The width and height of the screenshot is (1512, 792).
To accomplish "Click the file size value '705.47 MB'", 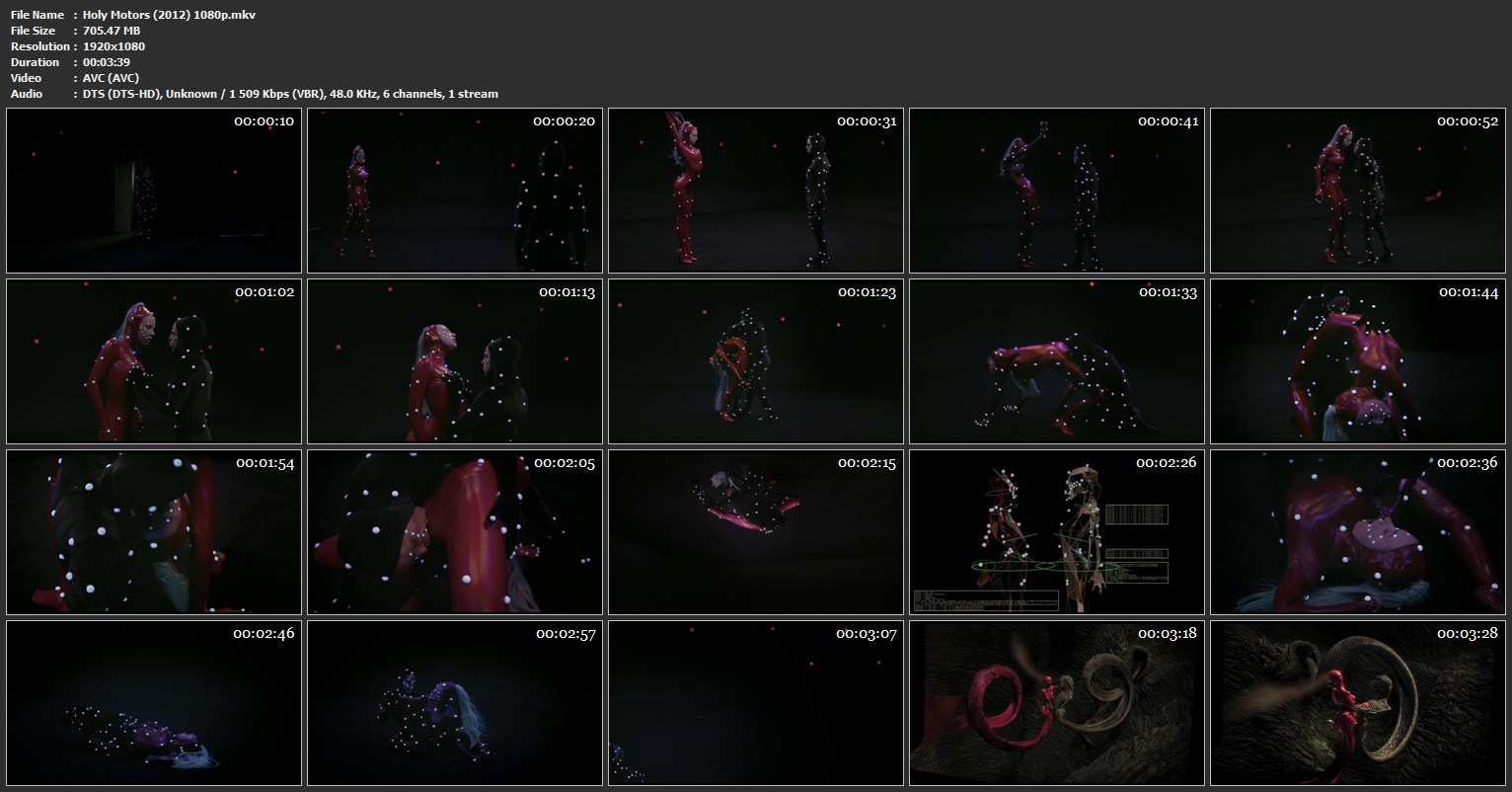I will 112,31.
